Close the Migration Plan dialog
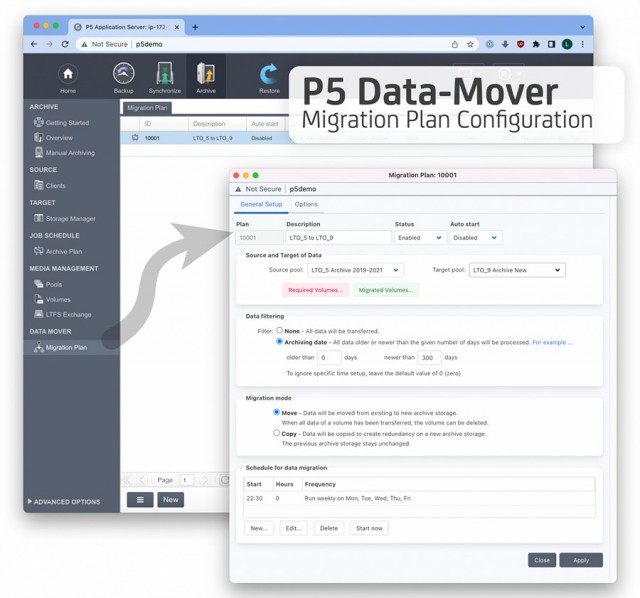The image size is (640, 598). 542,560
